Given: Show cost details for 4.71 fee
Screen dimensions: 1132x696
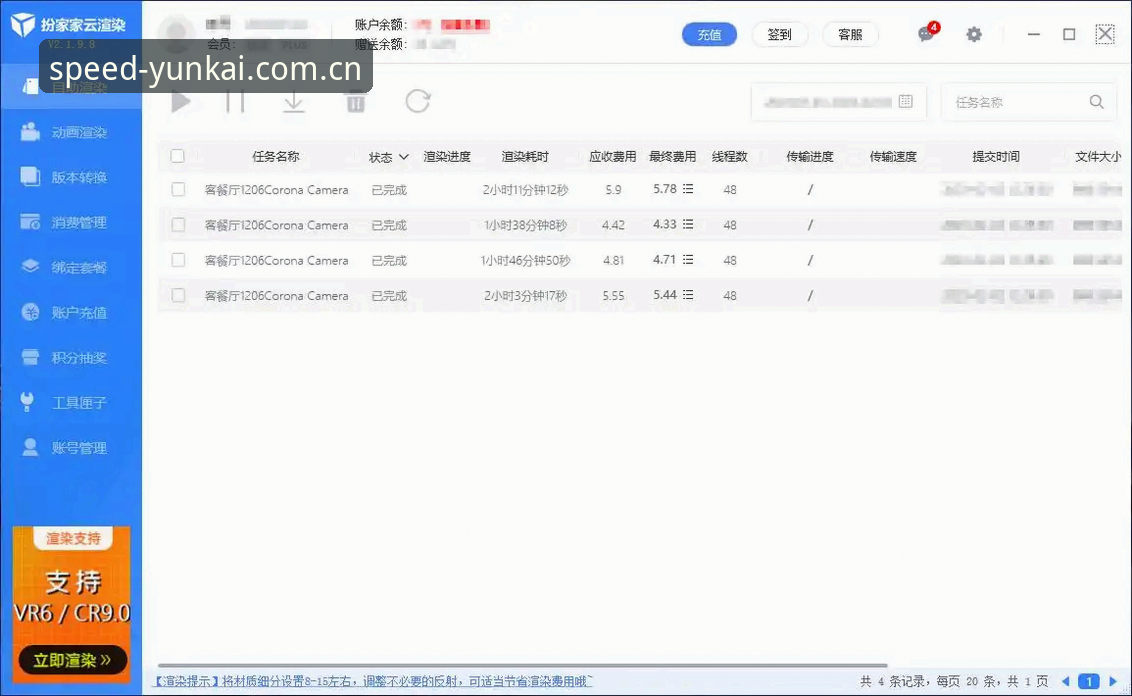Looking at the screenshot, I should 688,260.
